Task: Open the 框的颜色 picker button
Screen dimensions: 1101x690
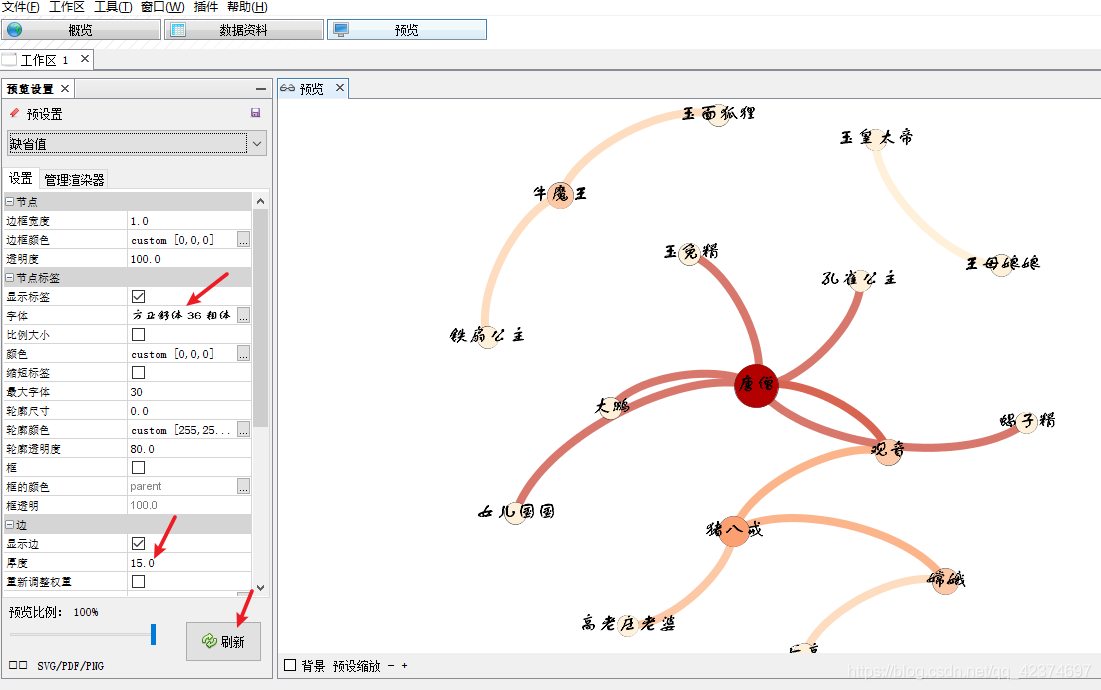Action: coord(243,486)
